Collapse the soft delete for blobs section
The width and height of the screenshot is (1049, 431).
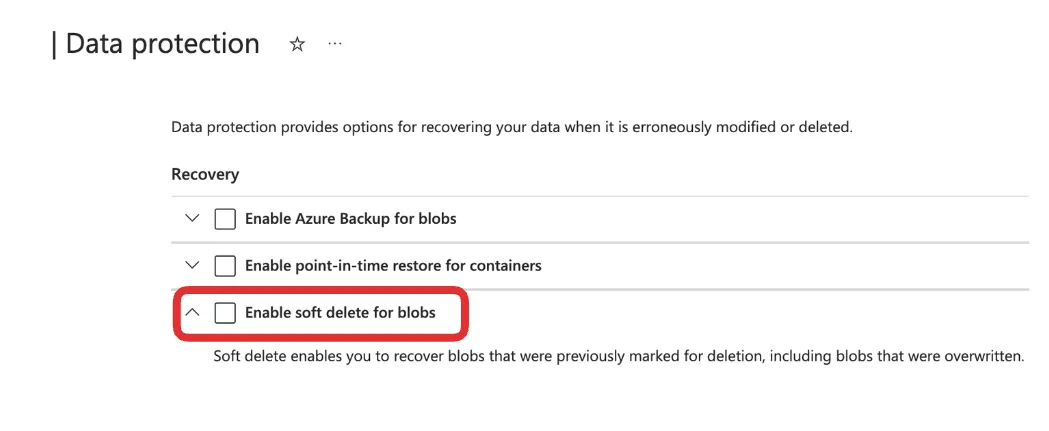click(193, 313)
